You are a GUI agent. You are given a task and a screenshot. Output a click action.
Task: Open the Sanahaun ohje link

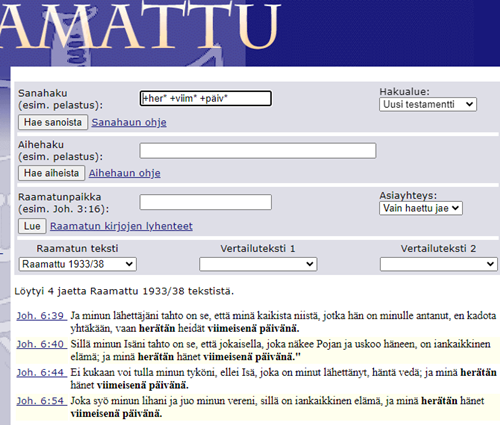129,122
